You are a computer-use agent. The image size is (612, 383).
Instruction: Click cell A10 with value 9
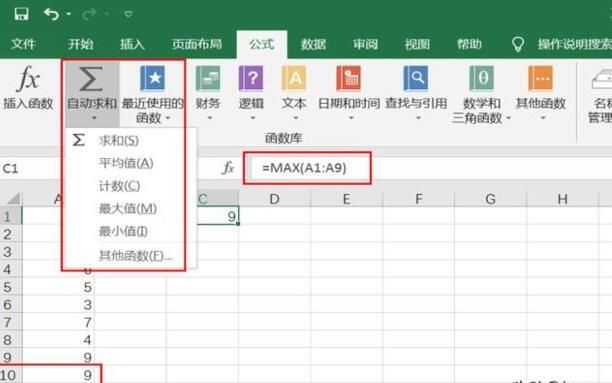point(58,375)
